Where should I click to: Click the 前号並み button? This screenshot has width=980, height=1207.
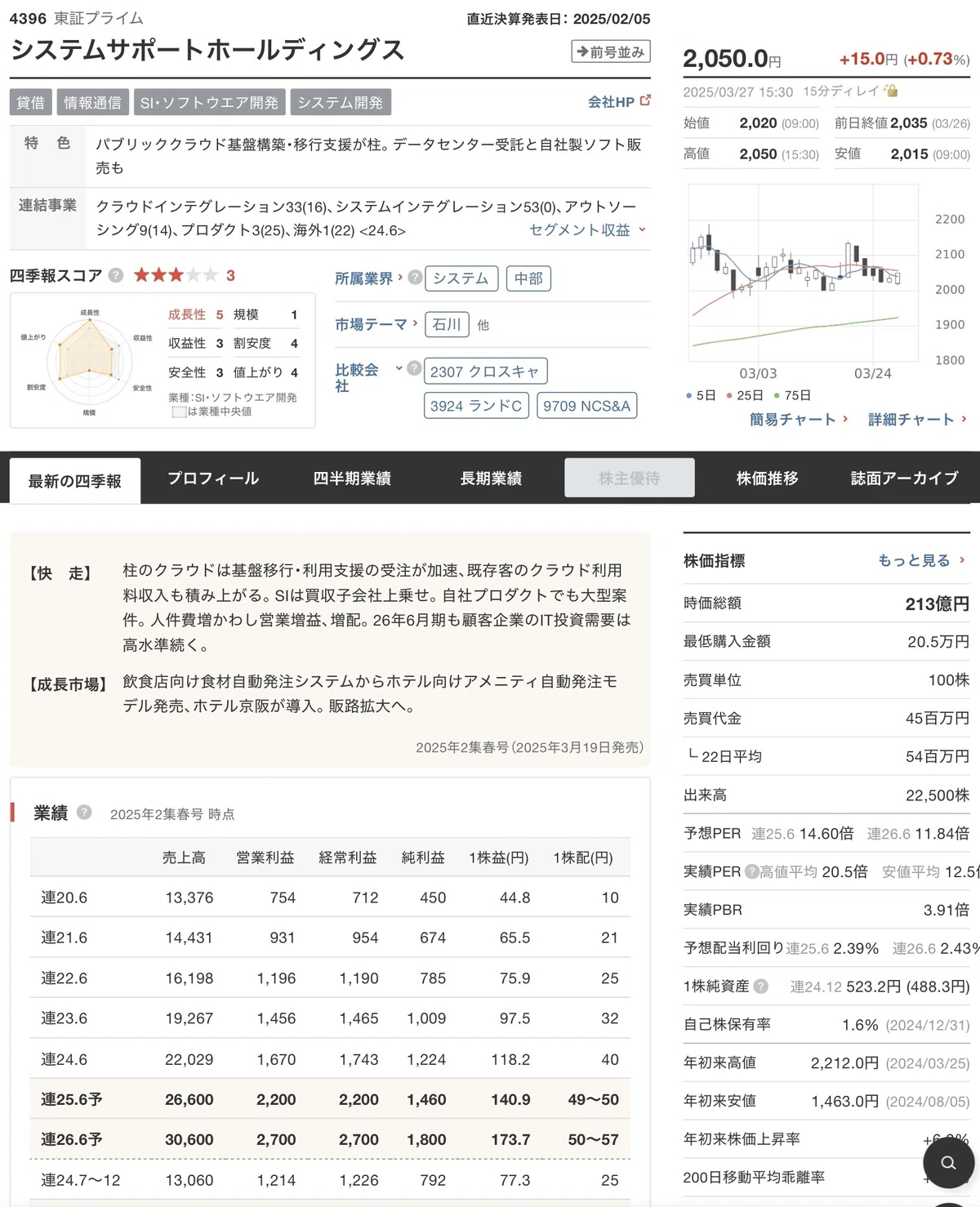[x=611, y=51]
